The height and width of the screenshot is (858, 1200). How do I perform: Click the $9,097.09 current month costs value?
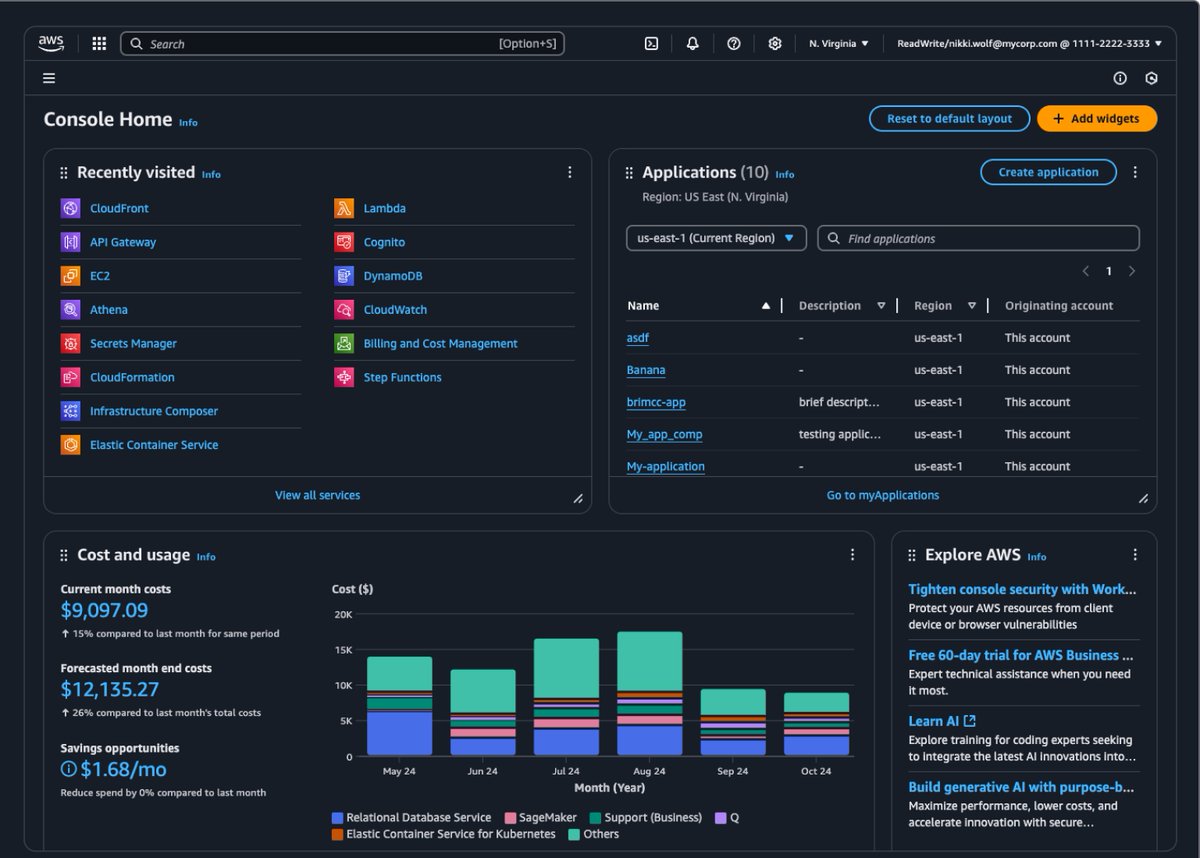coord(104,610)
